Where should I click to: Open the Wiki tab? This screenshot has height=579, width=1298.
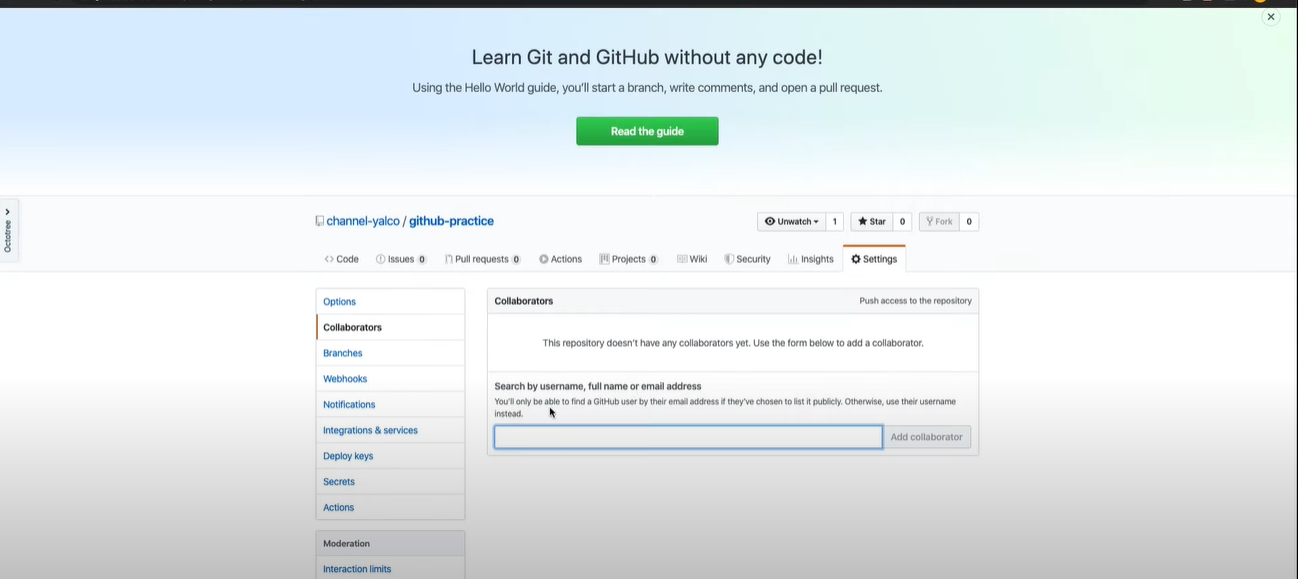pos(692,259)
